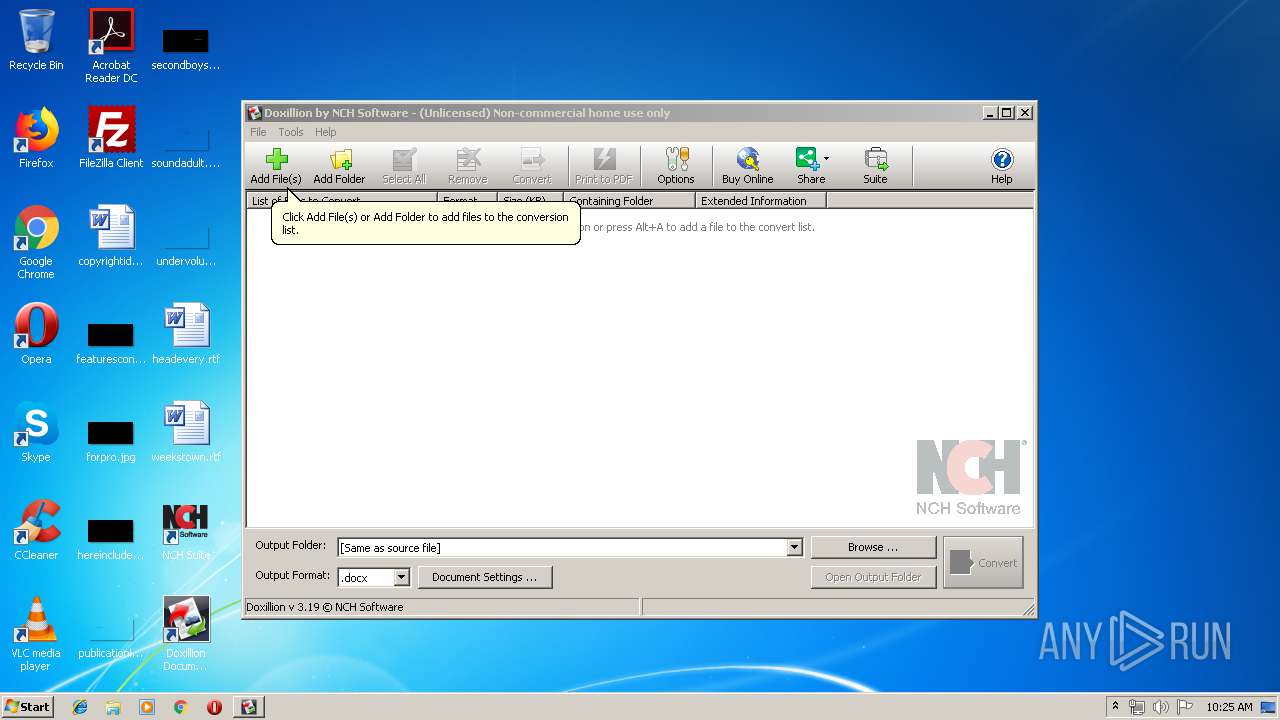The width and height of the screenshot is (1280, 720).
Task: Click the Containing Folder column header
Action: pos(629,201)
